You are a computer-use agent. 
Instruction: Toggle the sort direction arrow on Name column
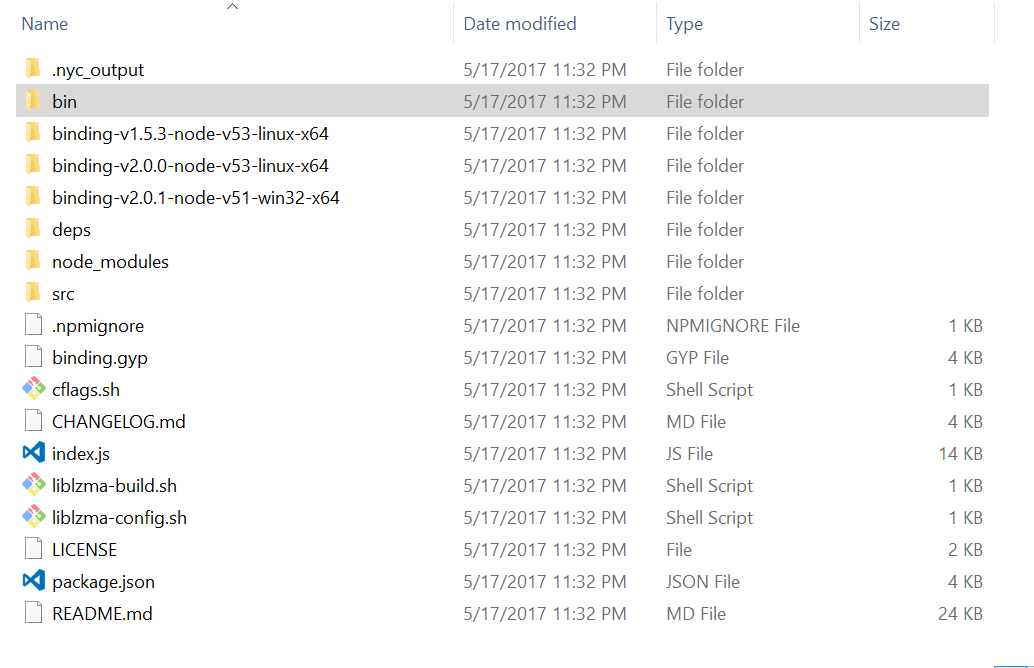[x=232, y=8]
